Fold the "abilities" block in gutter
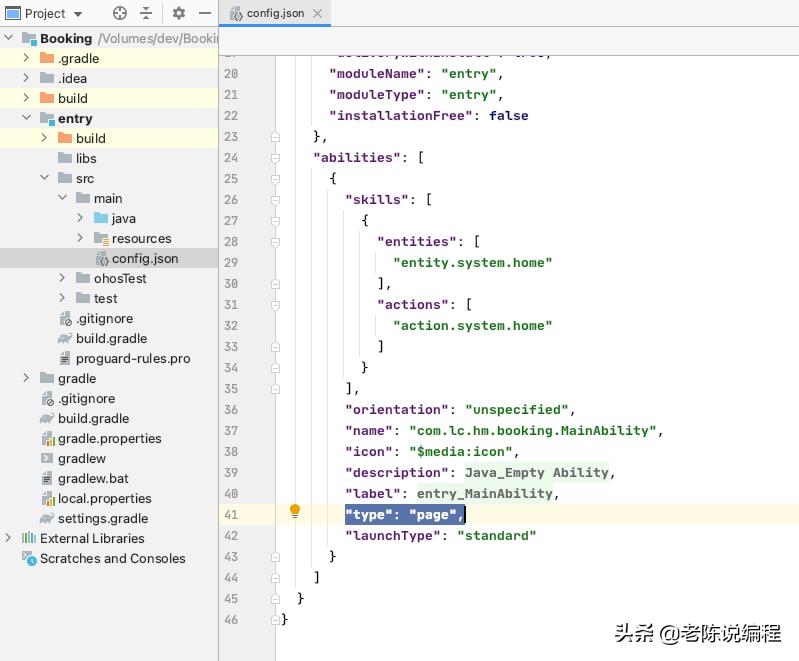 click(x=275, y=158)
